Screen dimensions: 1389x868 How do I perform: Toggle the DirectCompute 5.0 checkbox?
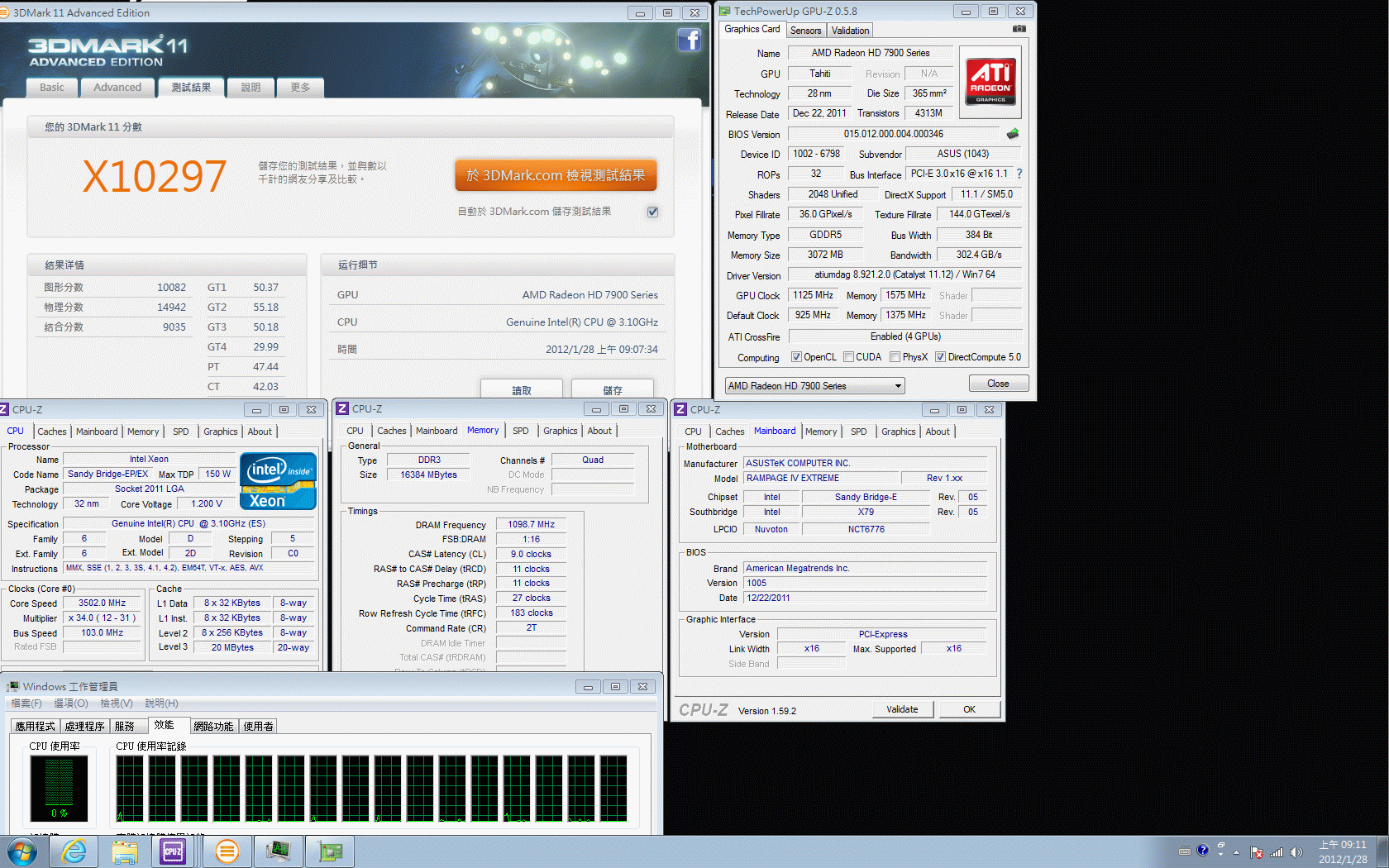940,357
